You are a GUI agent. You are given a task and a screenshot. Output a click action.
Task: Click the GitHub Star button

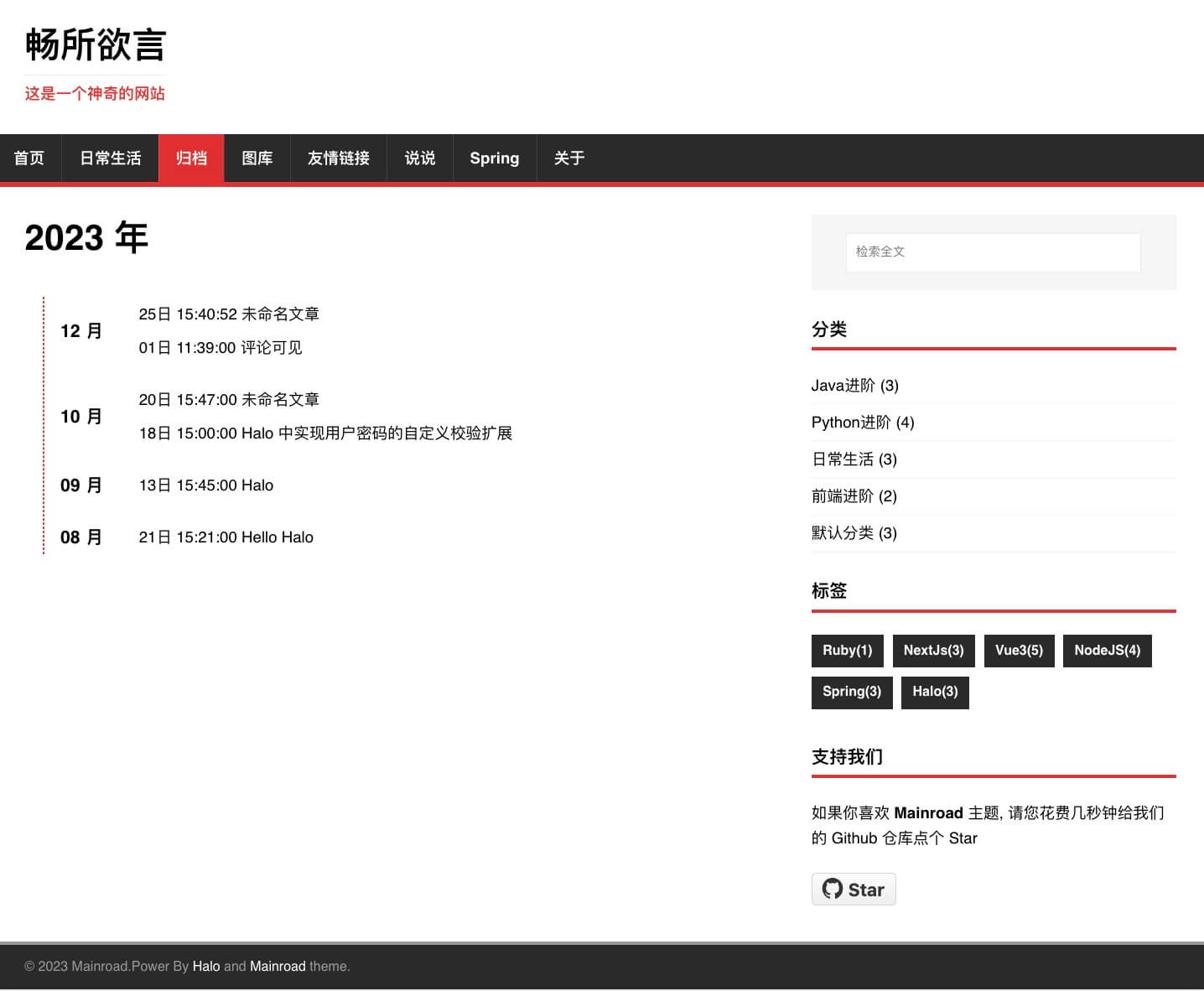(854, 890)
